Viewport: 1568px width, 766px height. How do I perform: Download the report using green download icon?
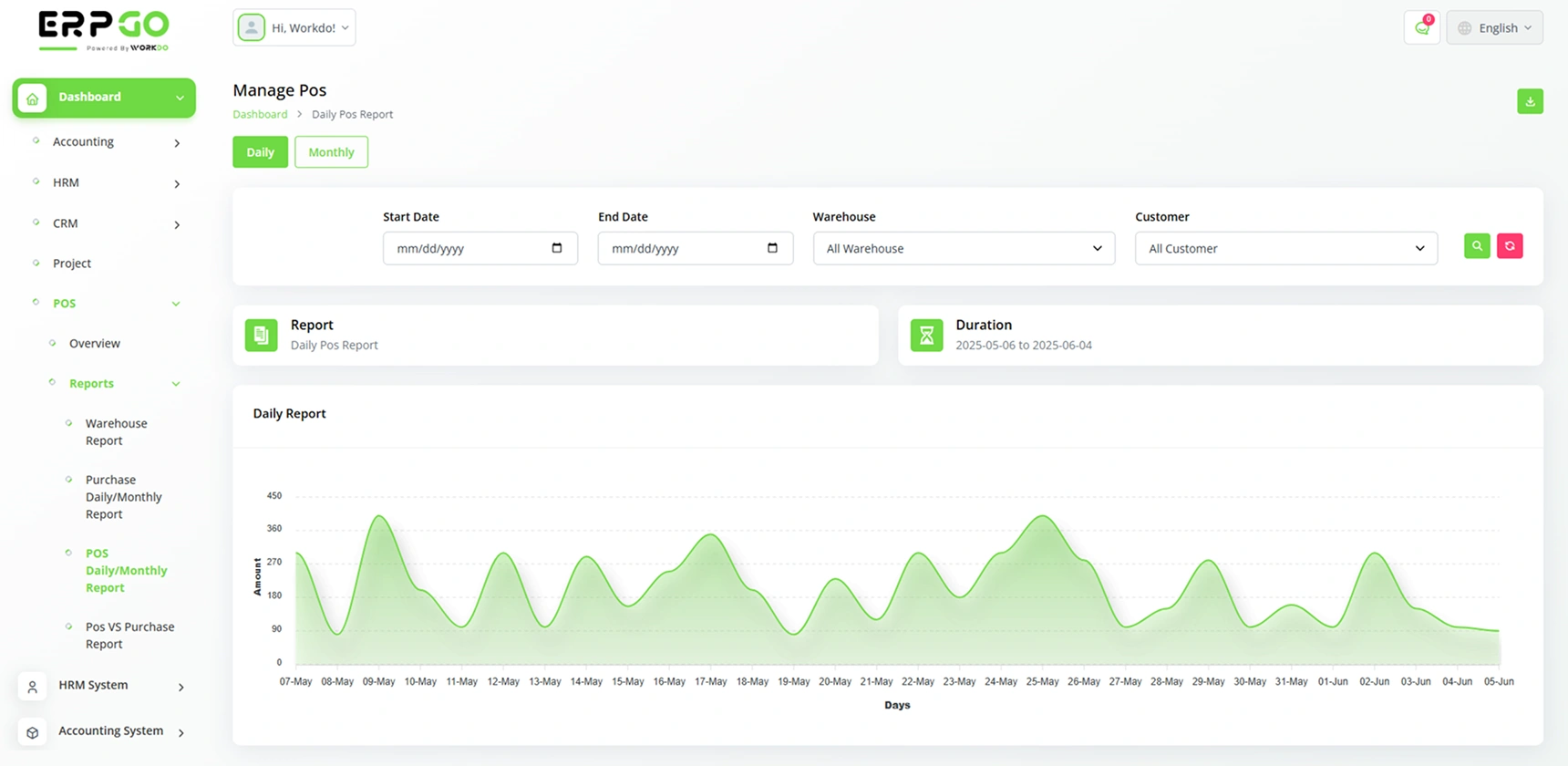tap(1530, 101)
